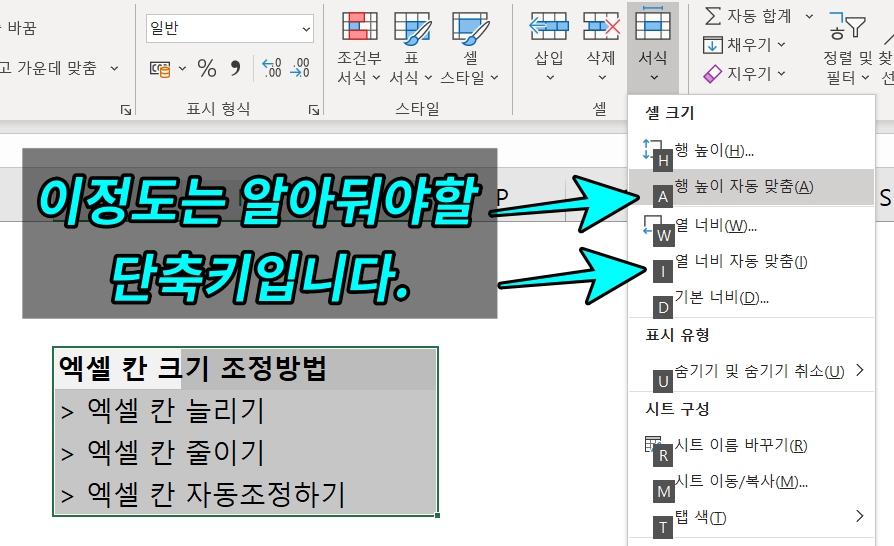Screen dimensions: 894x546
Task: Expand the 삽입 dropdown arrow
Action: (550, 78)
